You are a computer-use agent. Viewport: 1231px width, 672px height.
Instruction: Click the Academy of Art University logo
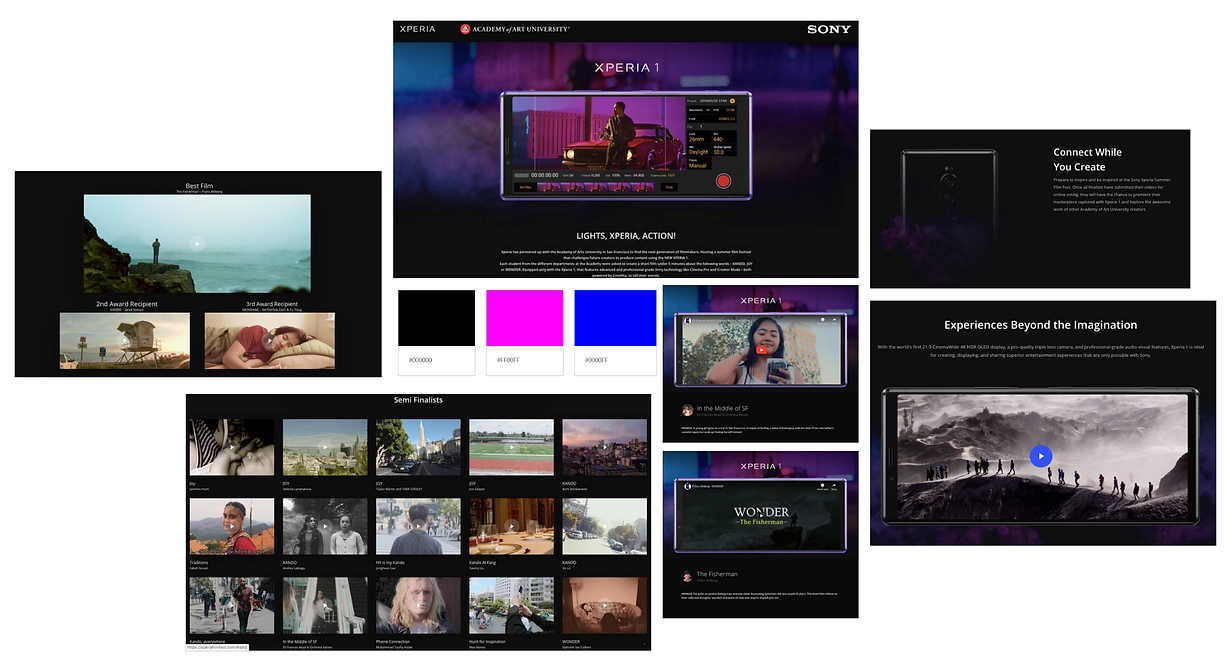pyautogui.click(x=515, y=29)
